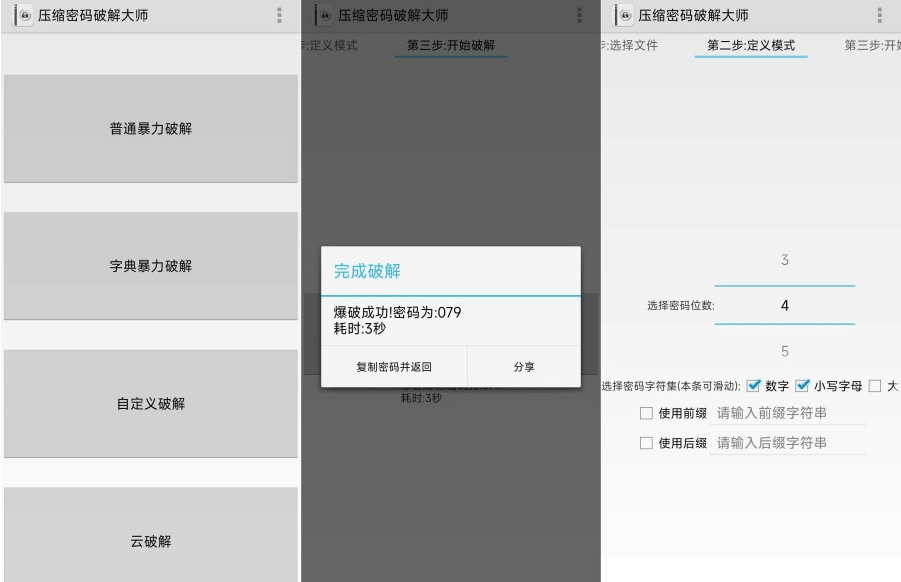Uncheck the 小写字母 character set checkbox
Viewport: 901px width, 582px height.
pos(802,386)
